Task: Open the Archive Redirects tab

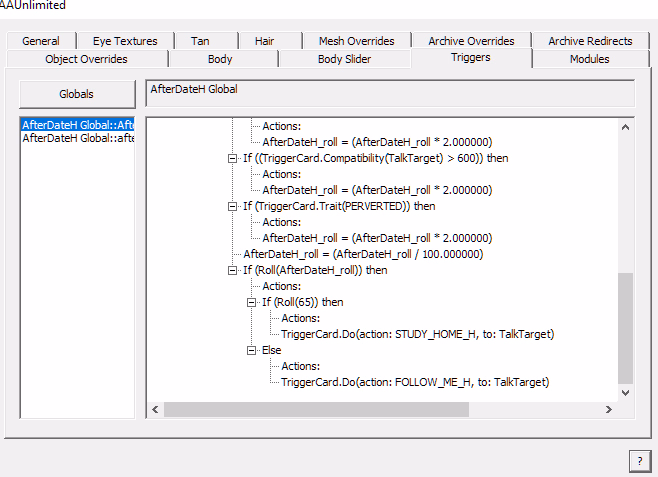Action: [x=590, y=41]
